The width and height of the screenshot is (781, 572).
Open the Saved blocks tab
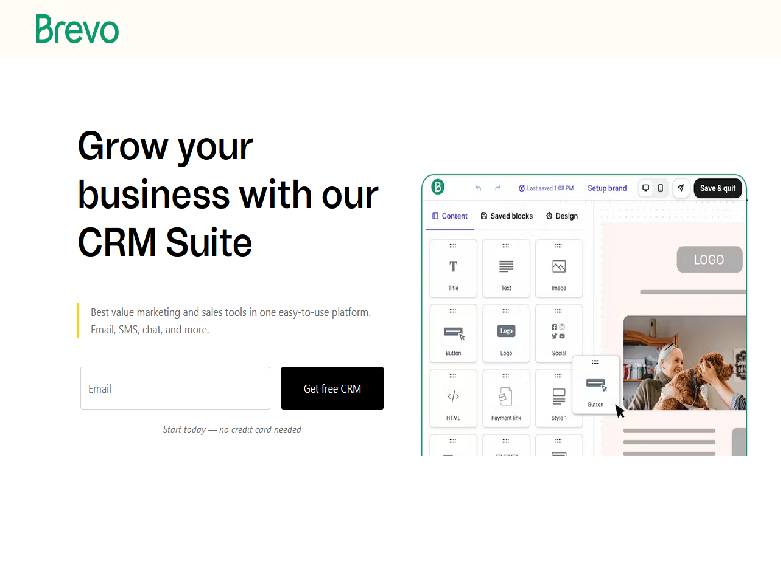click(x=507, y=216)
